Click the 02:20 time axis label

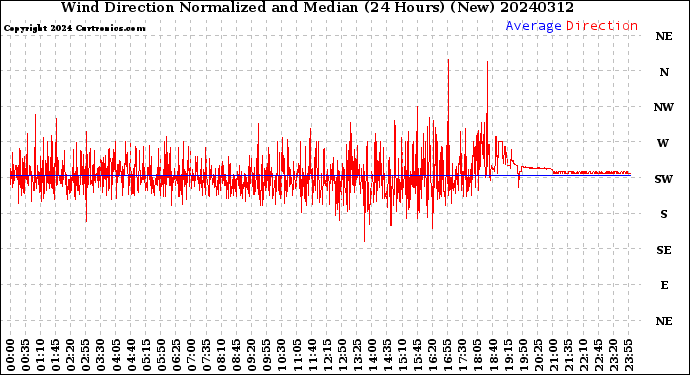click(71, 355)
